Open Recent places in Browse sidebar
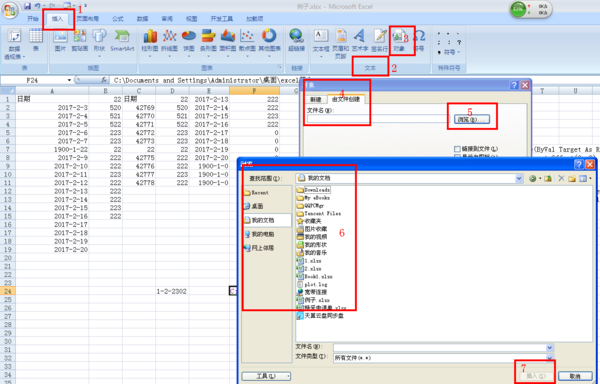 click(257, 193)
